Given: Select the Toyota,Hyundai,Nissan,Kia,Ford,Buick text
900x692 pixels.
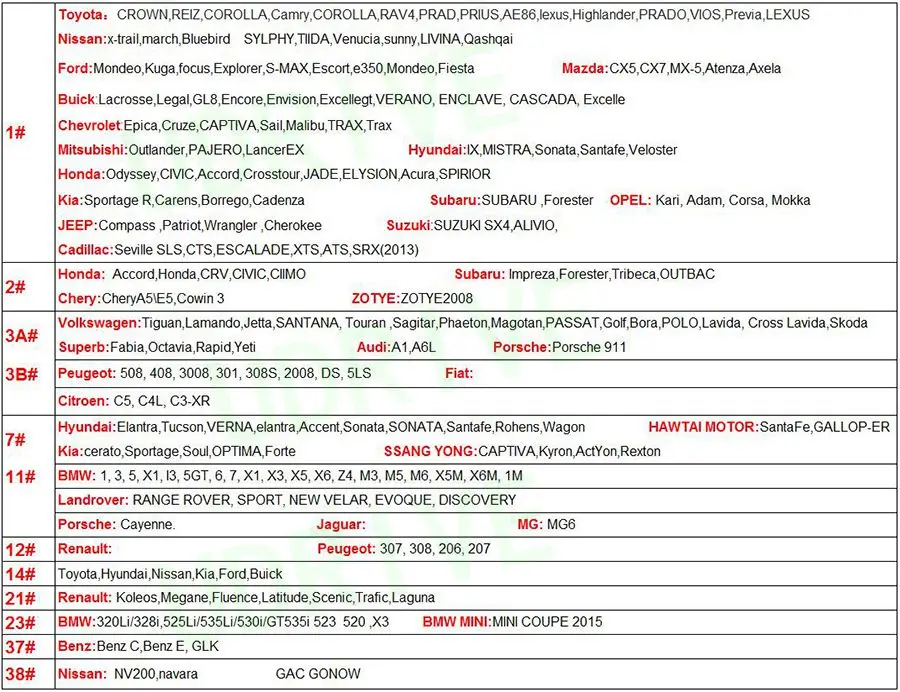Looking at the screenshot, I should coord(170,574).
